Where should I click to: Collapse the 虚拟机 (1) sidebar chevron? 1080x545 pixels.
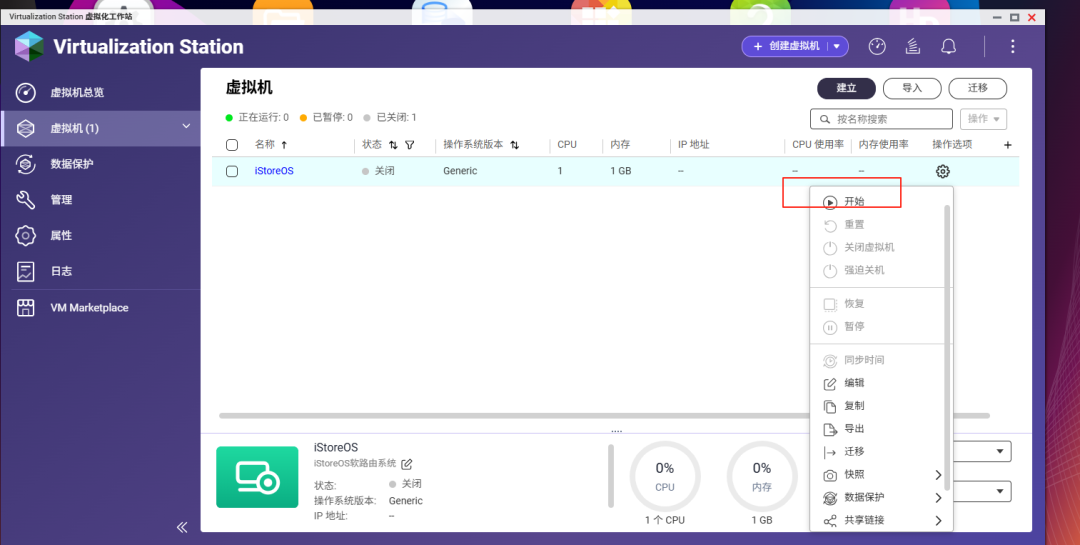[x=186, y=126]
